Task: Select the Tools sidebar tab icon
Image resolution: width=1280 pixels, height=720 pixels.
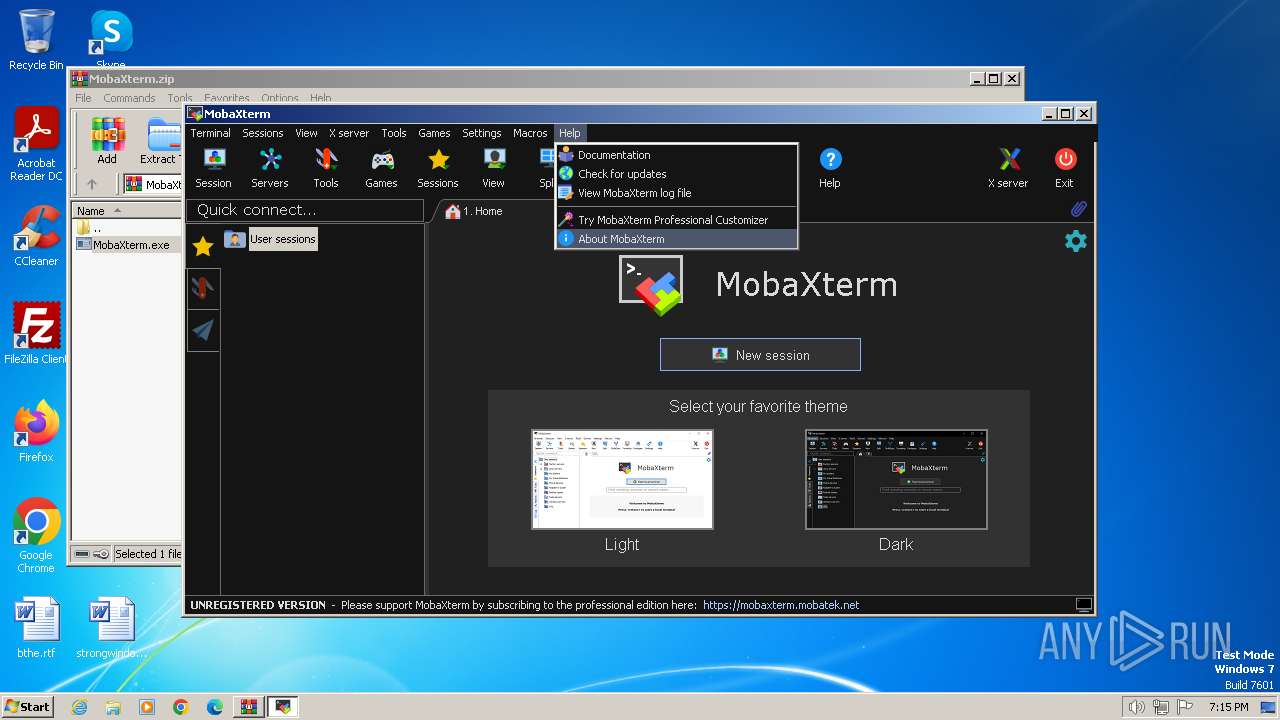Action: [203, 288]
